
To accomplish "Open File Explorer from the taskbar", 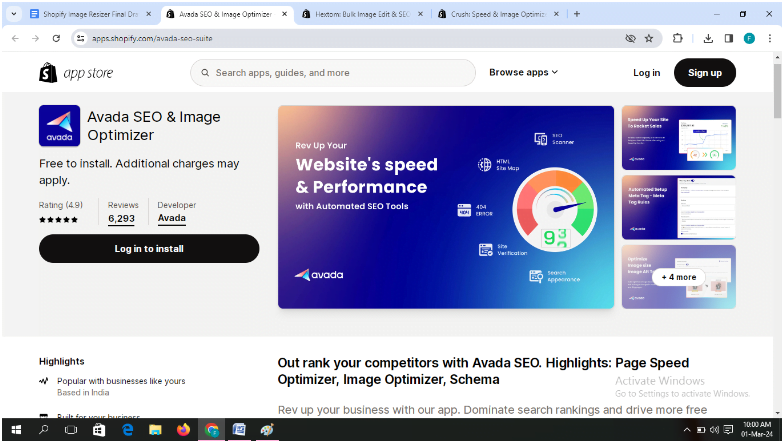I will (155, 430).
